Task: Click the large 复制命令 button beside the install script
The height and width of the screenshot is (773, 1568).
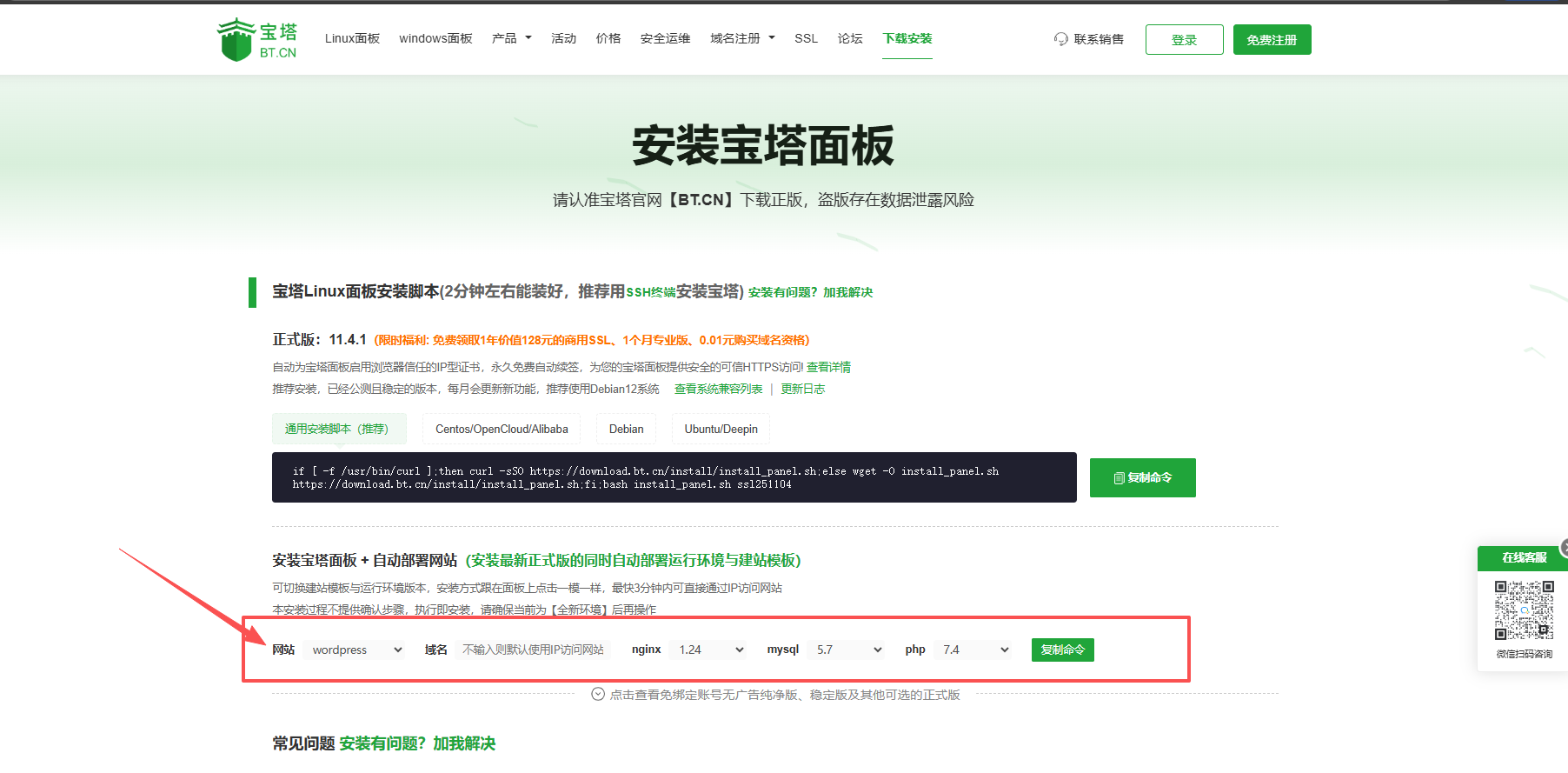Action: 1143,477
